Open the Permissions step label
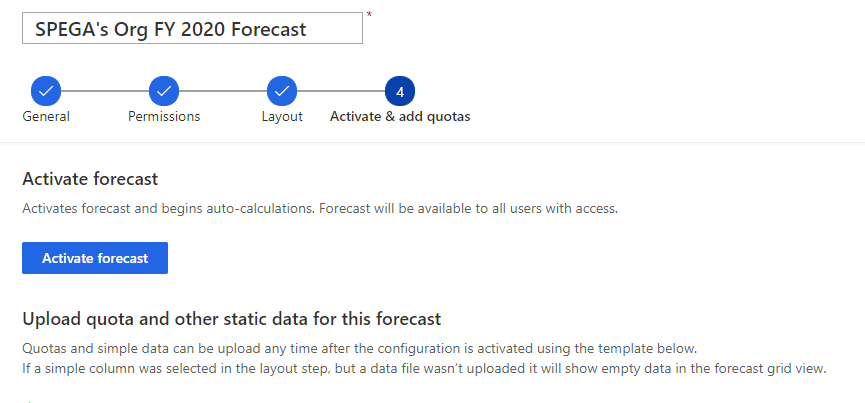865x403 pixels. (x=164, y=116)
